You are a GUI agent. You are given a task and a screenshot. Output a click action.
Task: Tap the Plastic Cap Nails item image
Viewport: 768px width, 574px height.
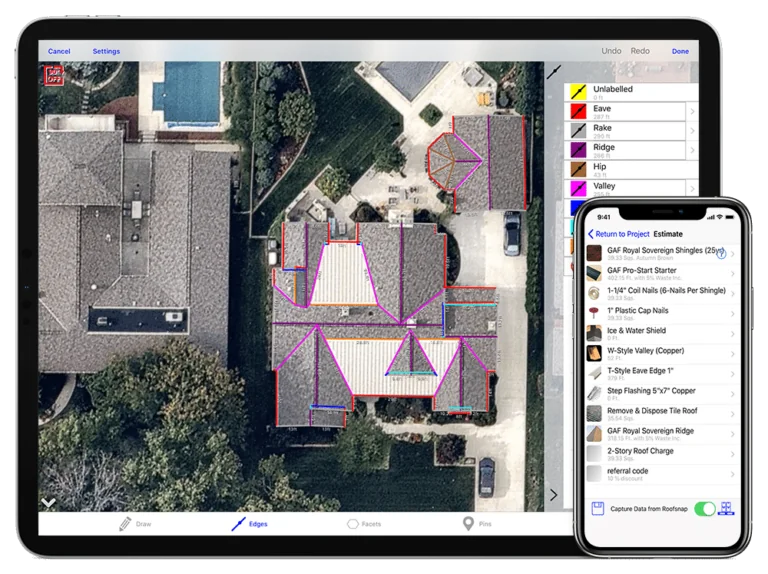(594, 313)
